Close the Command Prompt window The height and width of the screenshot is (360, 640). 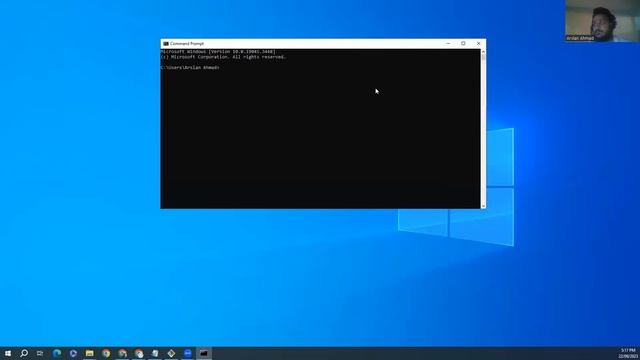(478, 43)
